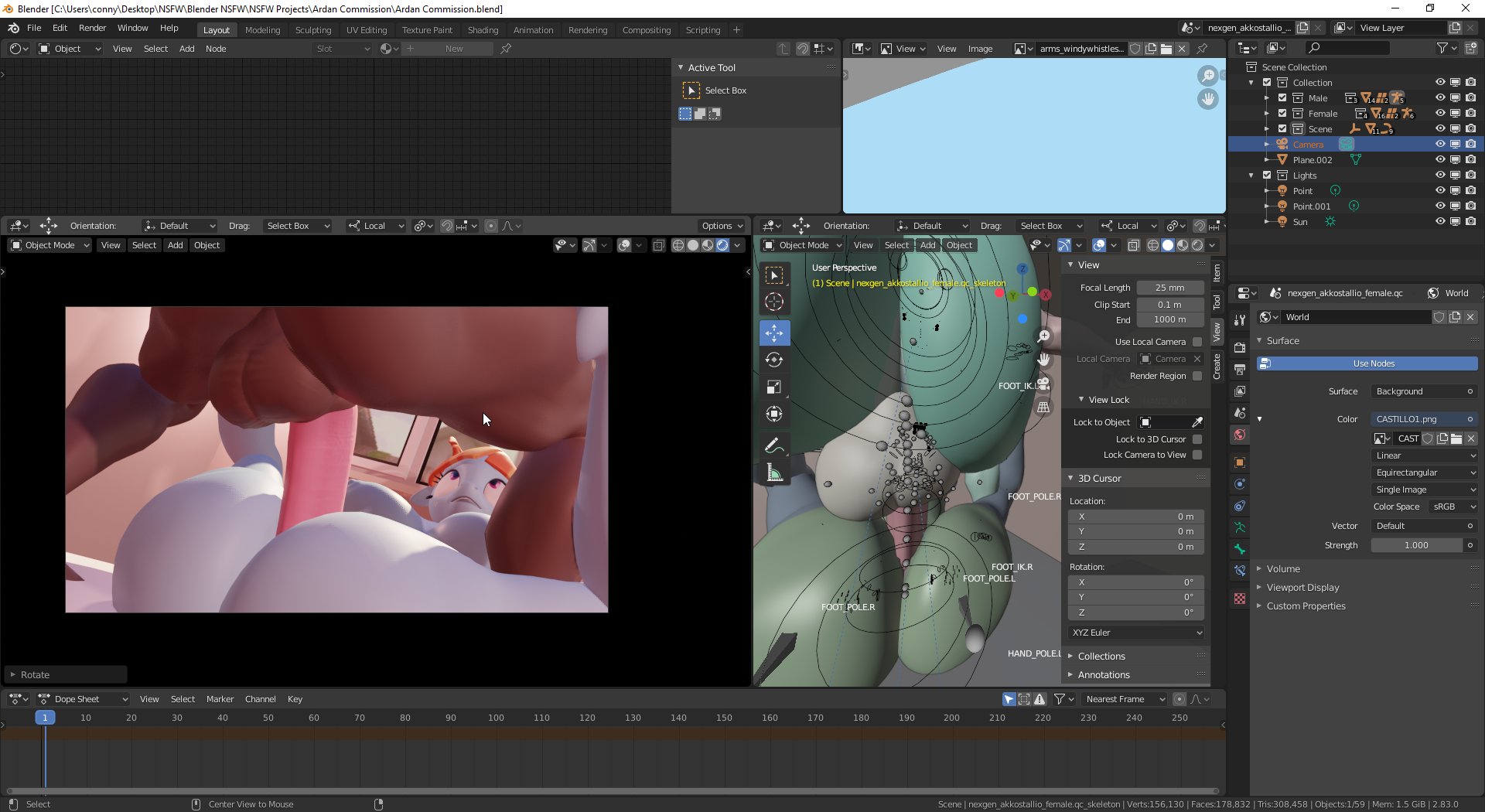This screenshot has width=1485, height=812.
Task: Enable the Use Local Camera checkbox
Action: (1197, 342)
